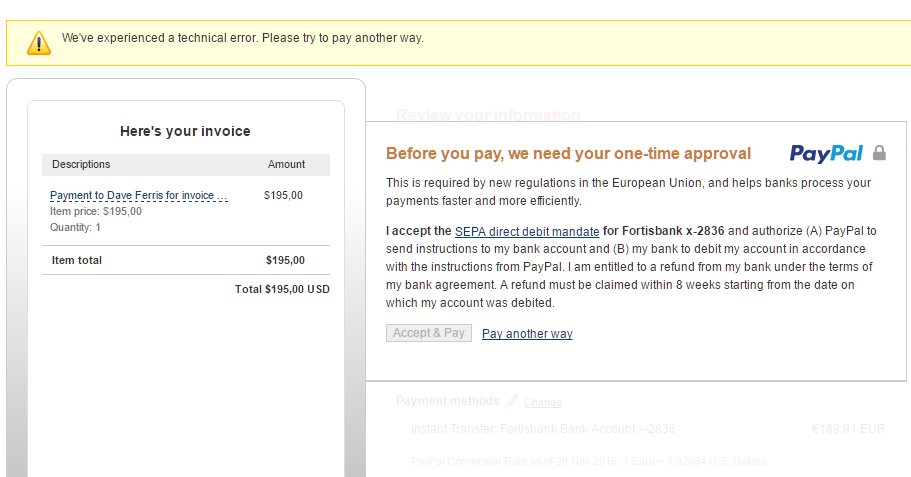Image resolution: width=911 pixels, height=477 pixels.
Task: Click the technical error message text
Action: click(x=243, y=38)
